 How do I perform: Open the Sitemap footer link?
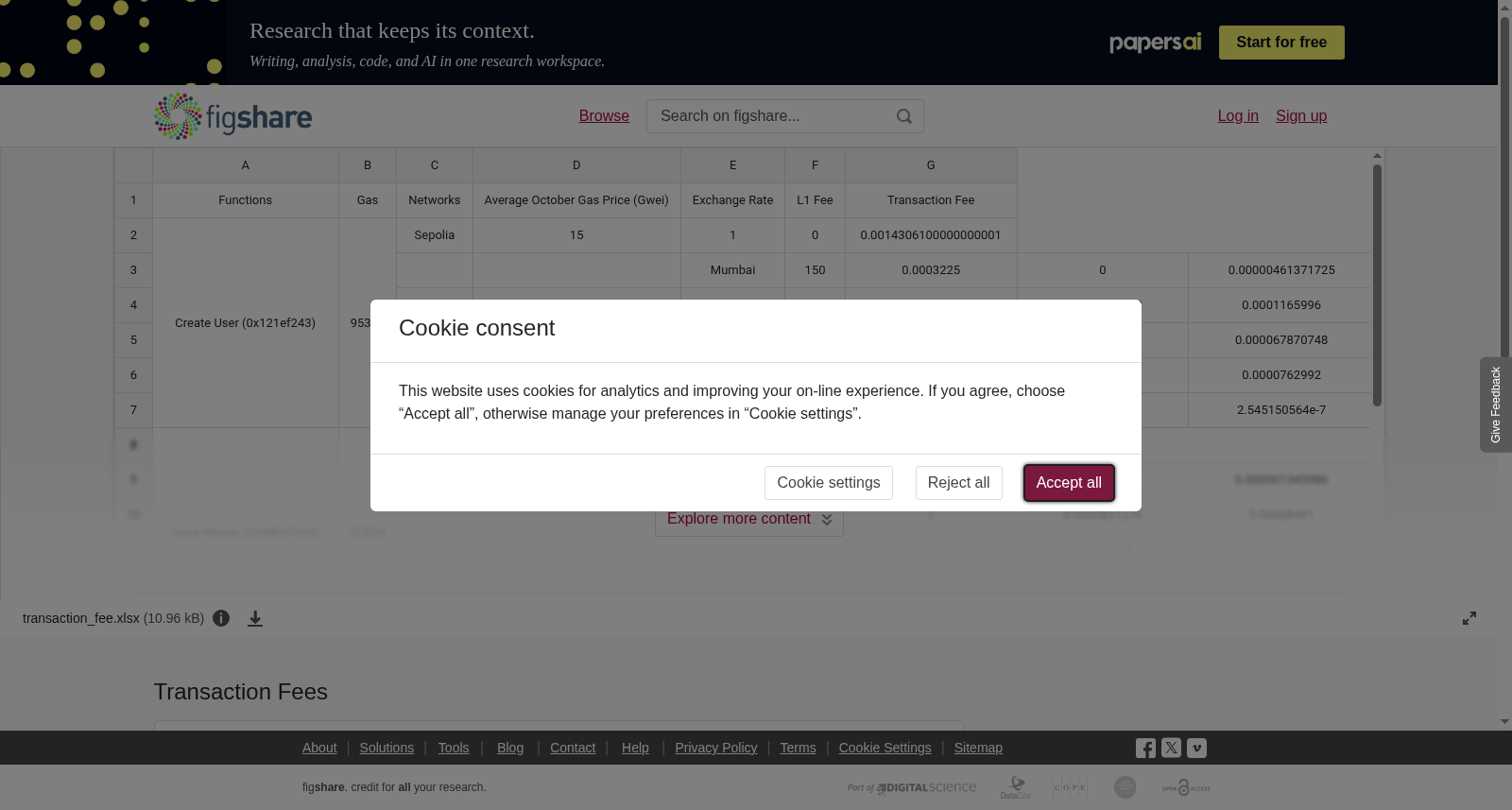(x=978, y=748)
